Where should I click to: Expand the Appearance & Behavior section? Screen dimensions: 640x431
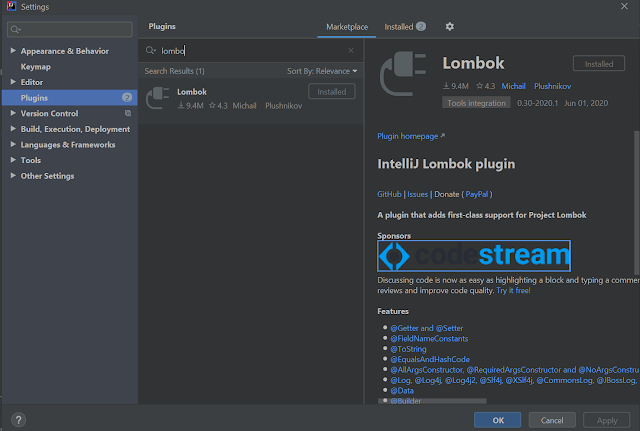pyautogui.click(x=13, y=51)
